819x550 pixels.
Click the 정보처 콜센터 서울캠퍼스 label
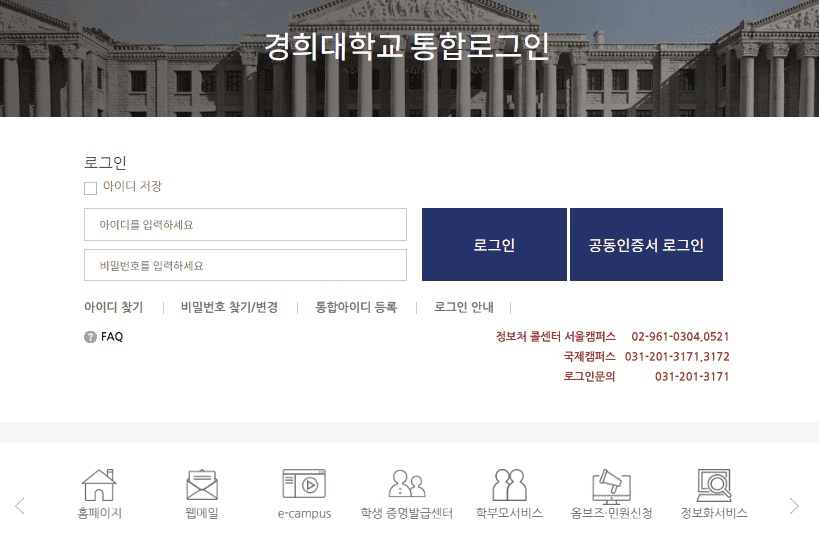pyautogui.click(x=556, y=336)
